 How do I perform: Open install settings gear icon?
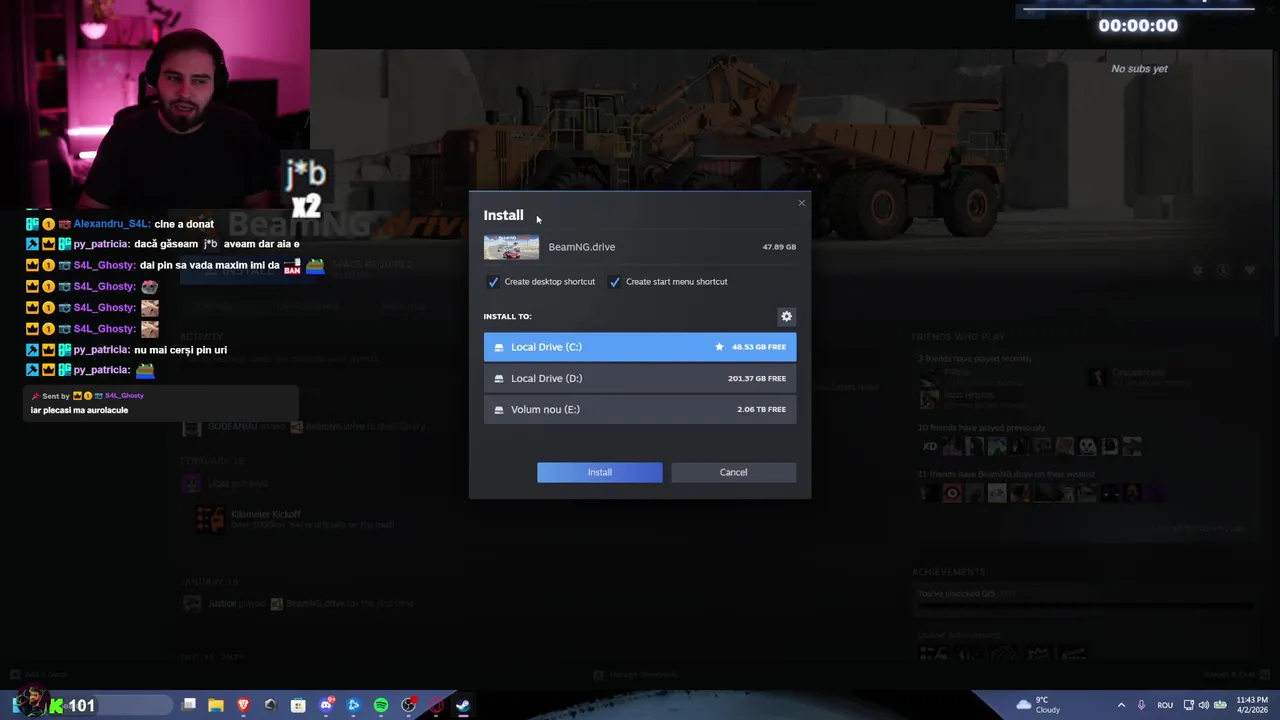click(786, 316)
